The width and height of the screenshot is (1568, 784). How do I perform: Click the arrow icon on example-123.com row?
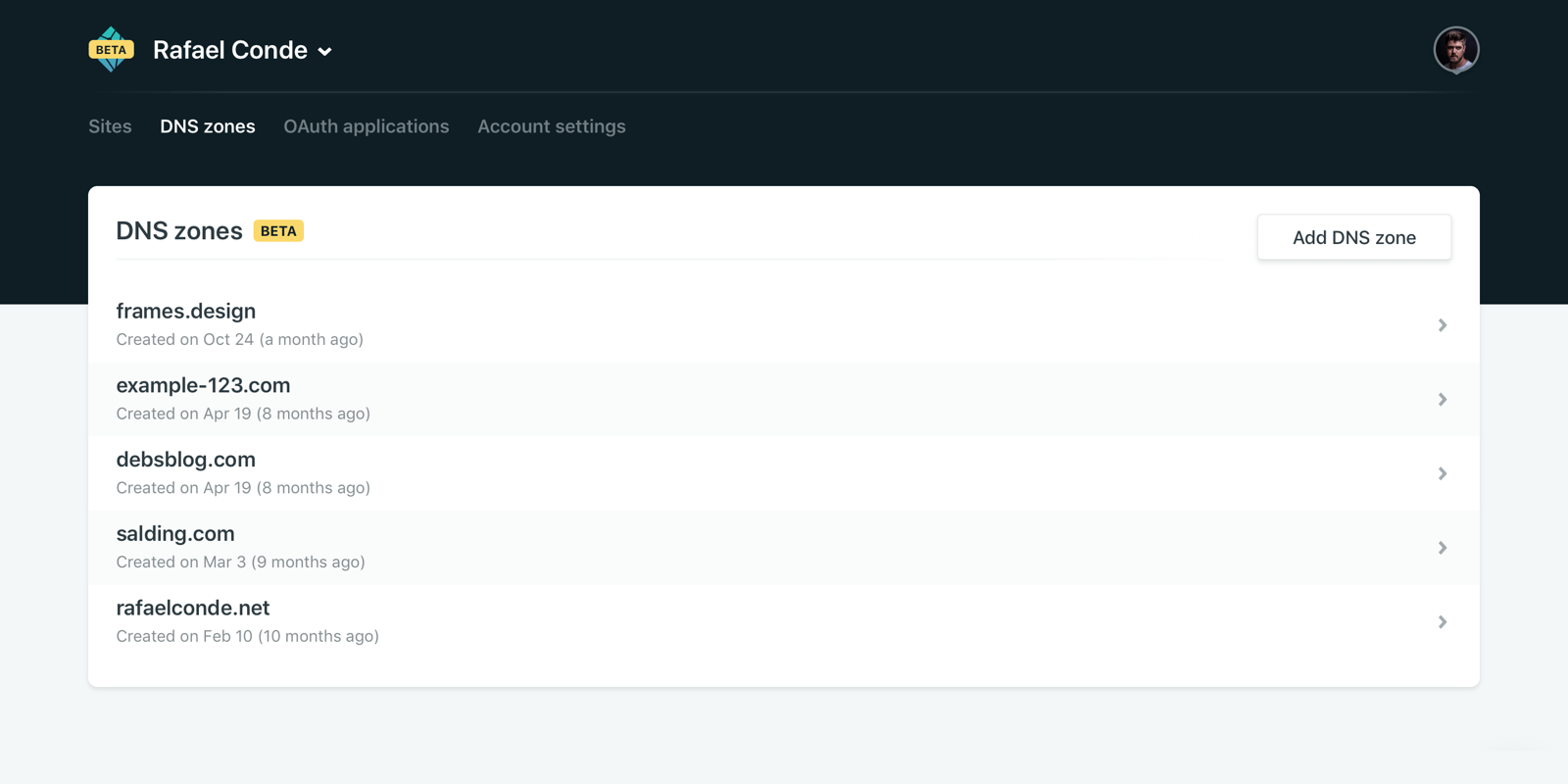pyautogui.click(x=1442, y=400)
